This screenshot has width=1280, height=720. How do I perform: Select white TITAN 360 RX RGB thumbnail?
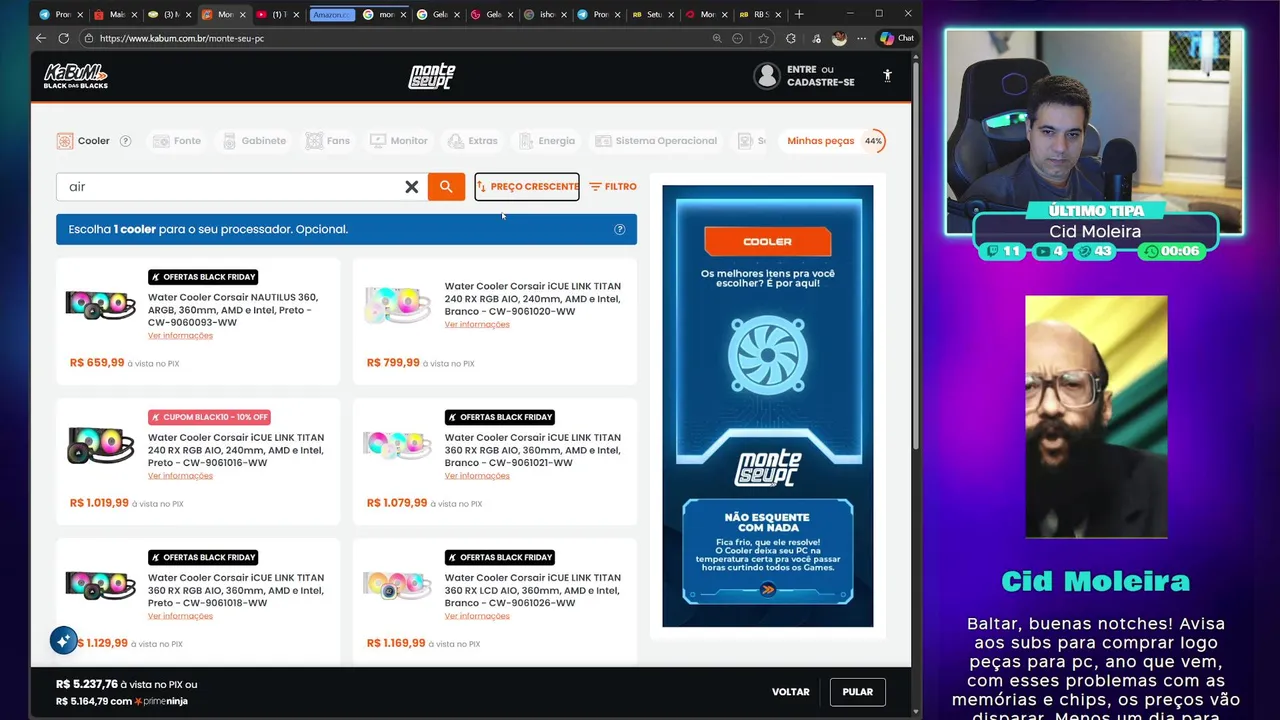point(398,445)
